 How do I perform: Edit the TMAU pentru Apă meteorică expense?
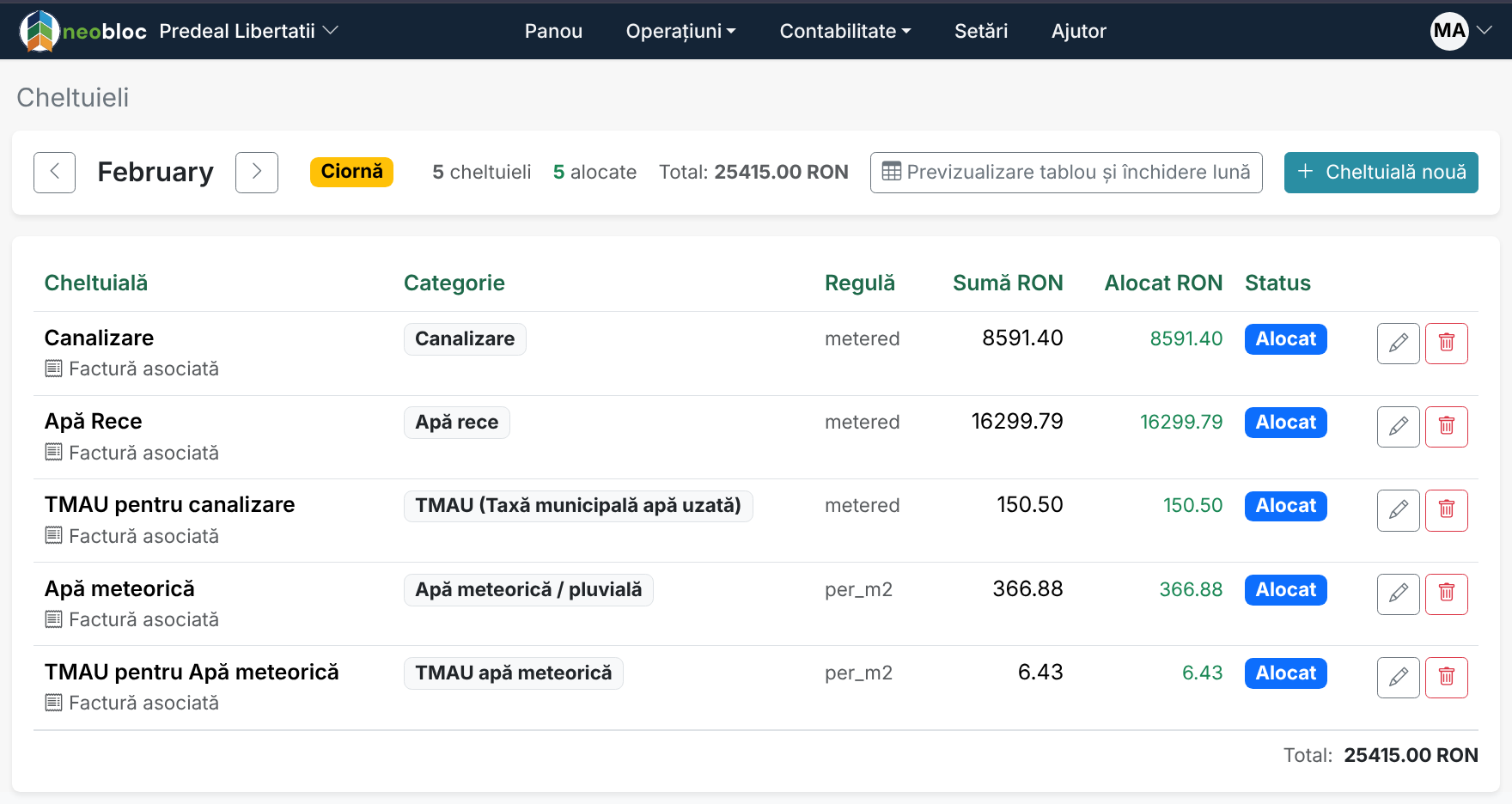(x=1399, y=678)
